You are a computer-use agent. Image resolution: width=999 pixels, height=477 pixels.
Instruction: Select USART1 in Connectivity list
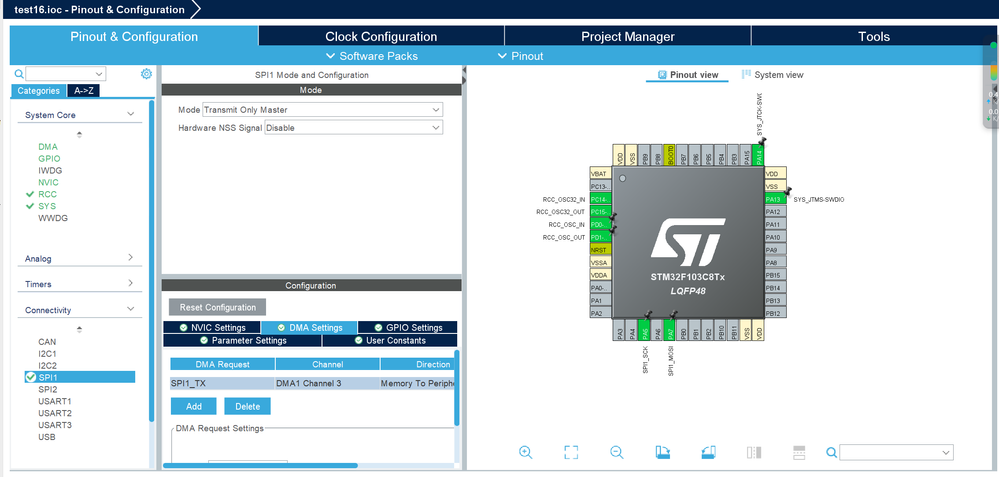(55, 401)
